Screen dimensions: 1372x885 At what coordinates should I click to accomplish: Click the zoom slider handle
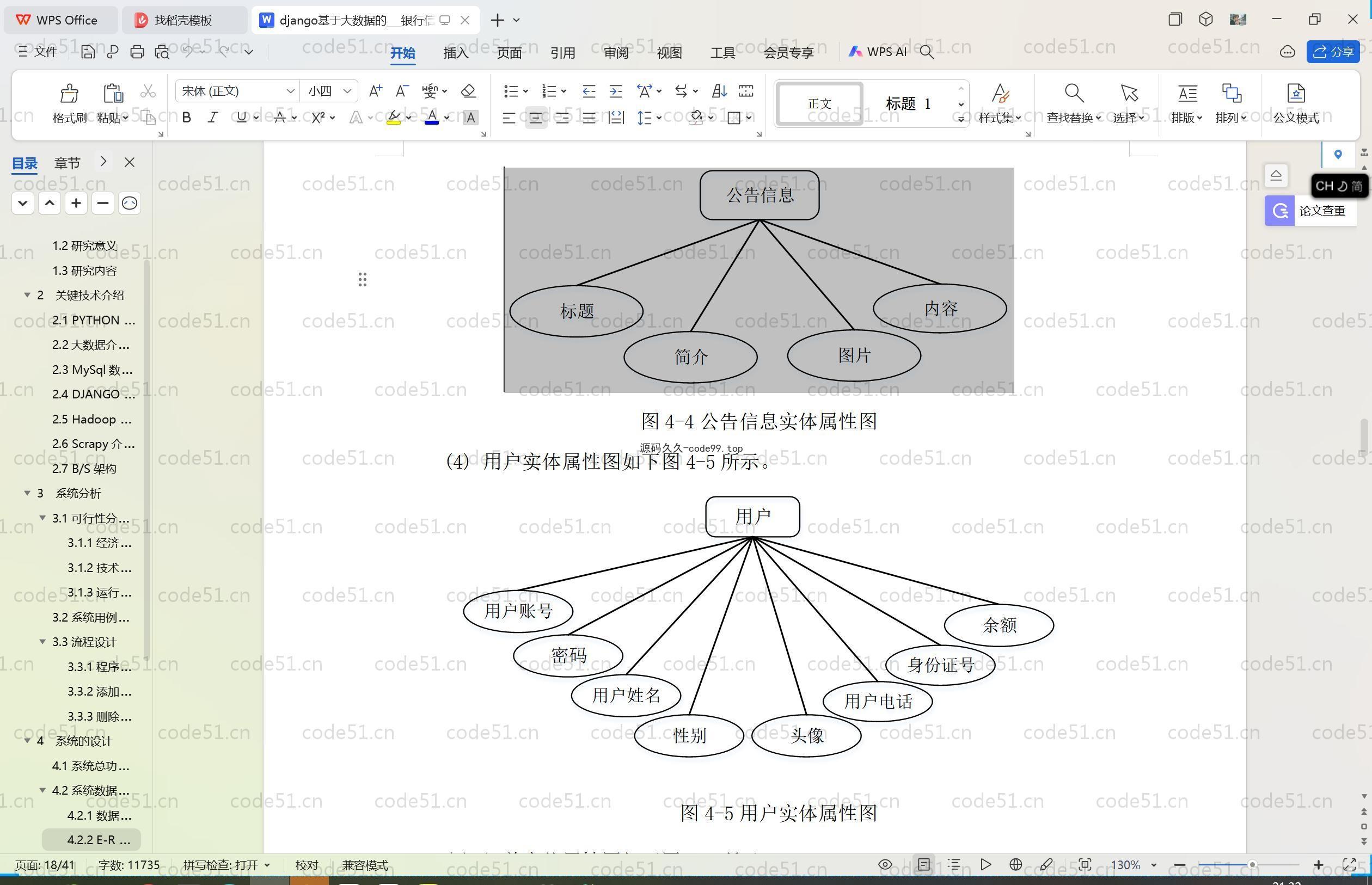click(x=1252, y=864)
